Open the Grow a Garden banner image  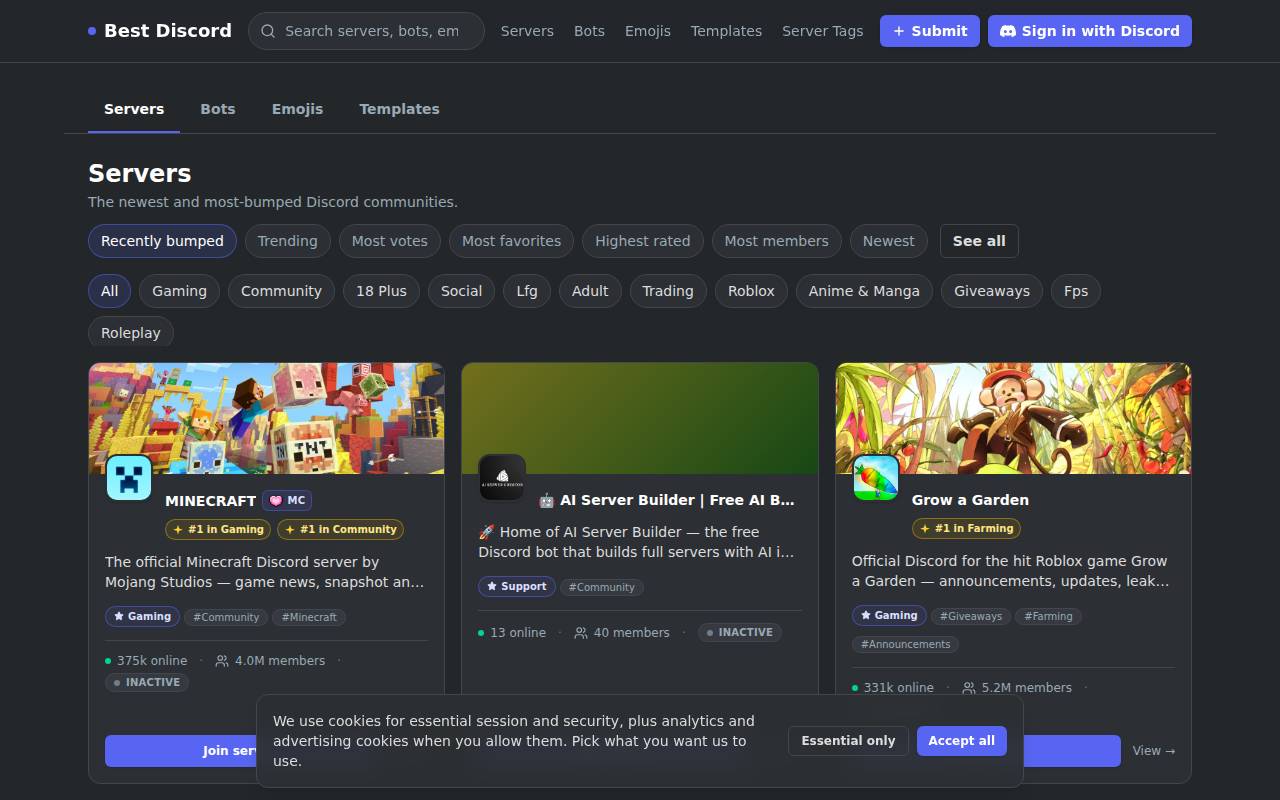click(1014, 418)
